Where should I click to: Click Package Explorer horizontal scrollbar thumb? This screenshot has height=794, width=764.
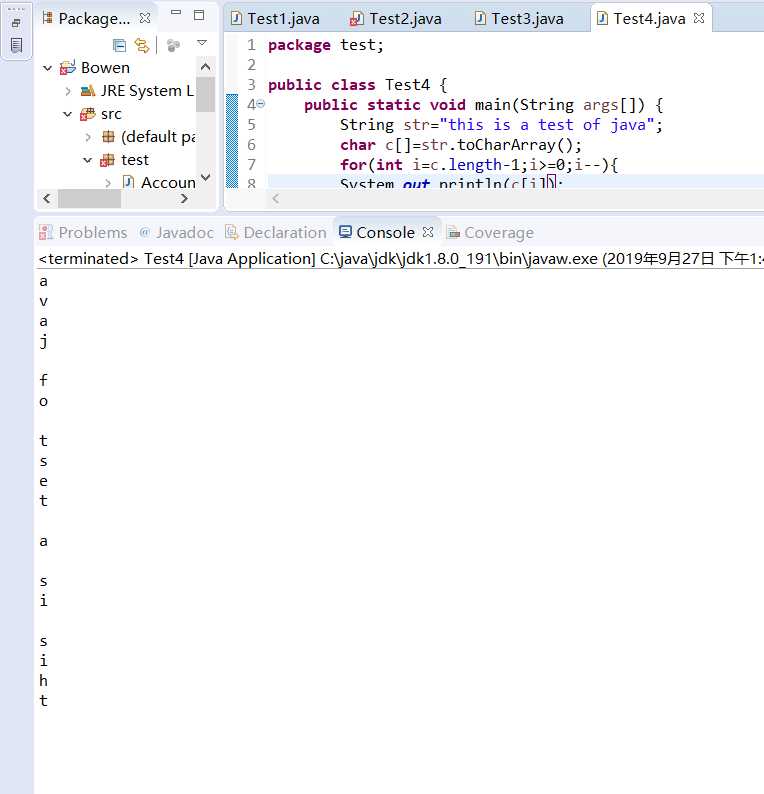point(90,198)
